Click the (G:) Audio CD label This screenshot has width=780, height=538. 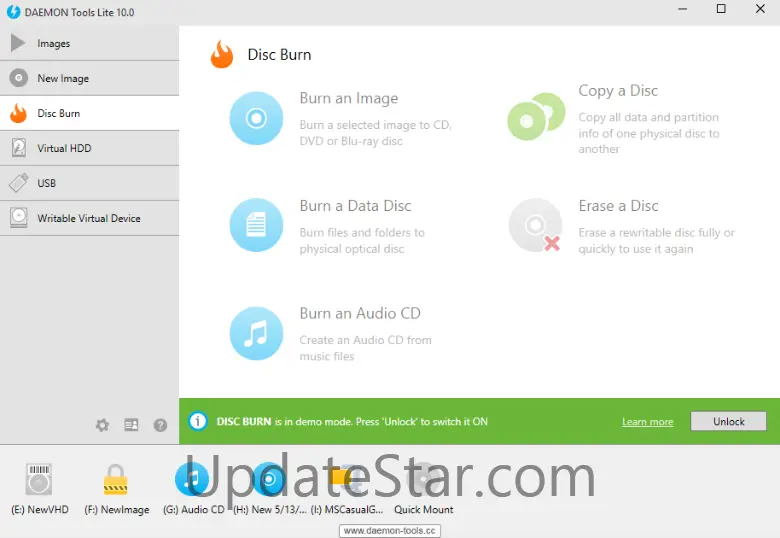click(x=194, y=510)
